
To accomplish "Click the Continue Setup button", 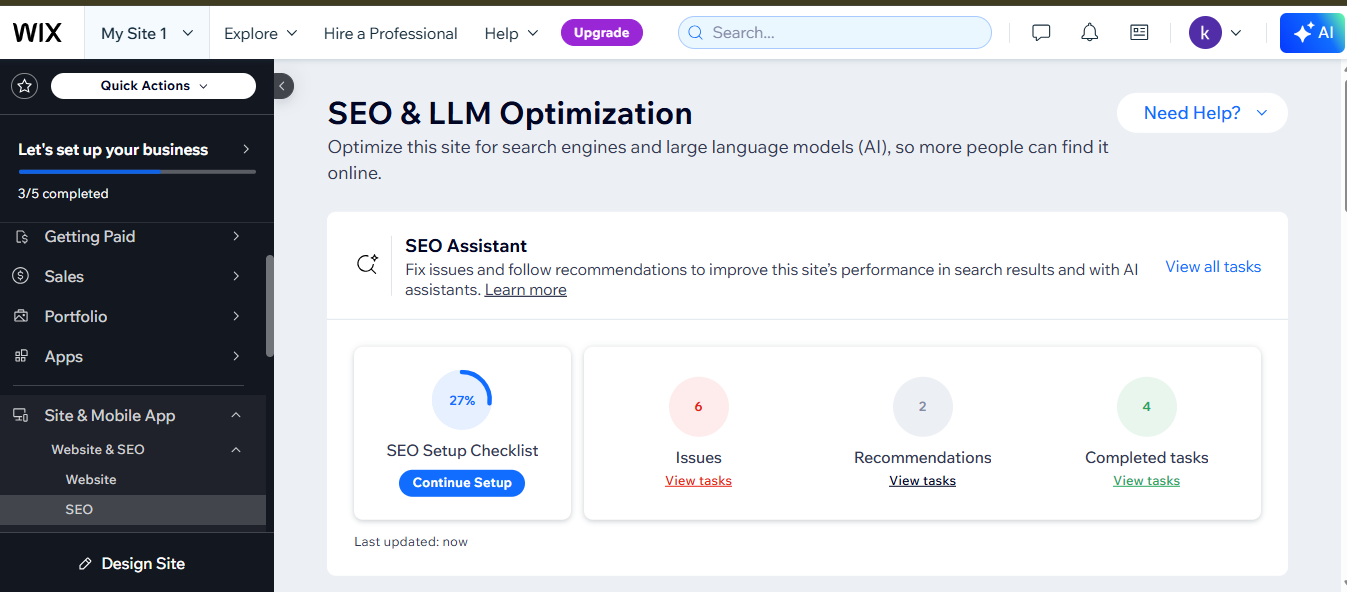I will 462,483.
